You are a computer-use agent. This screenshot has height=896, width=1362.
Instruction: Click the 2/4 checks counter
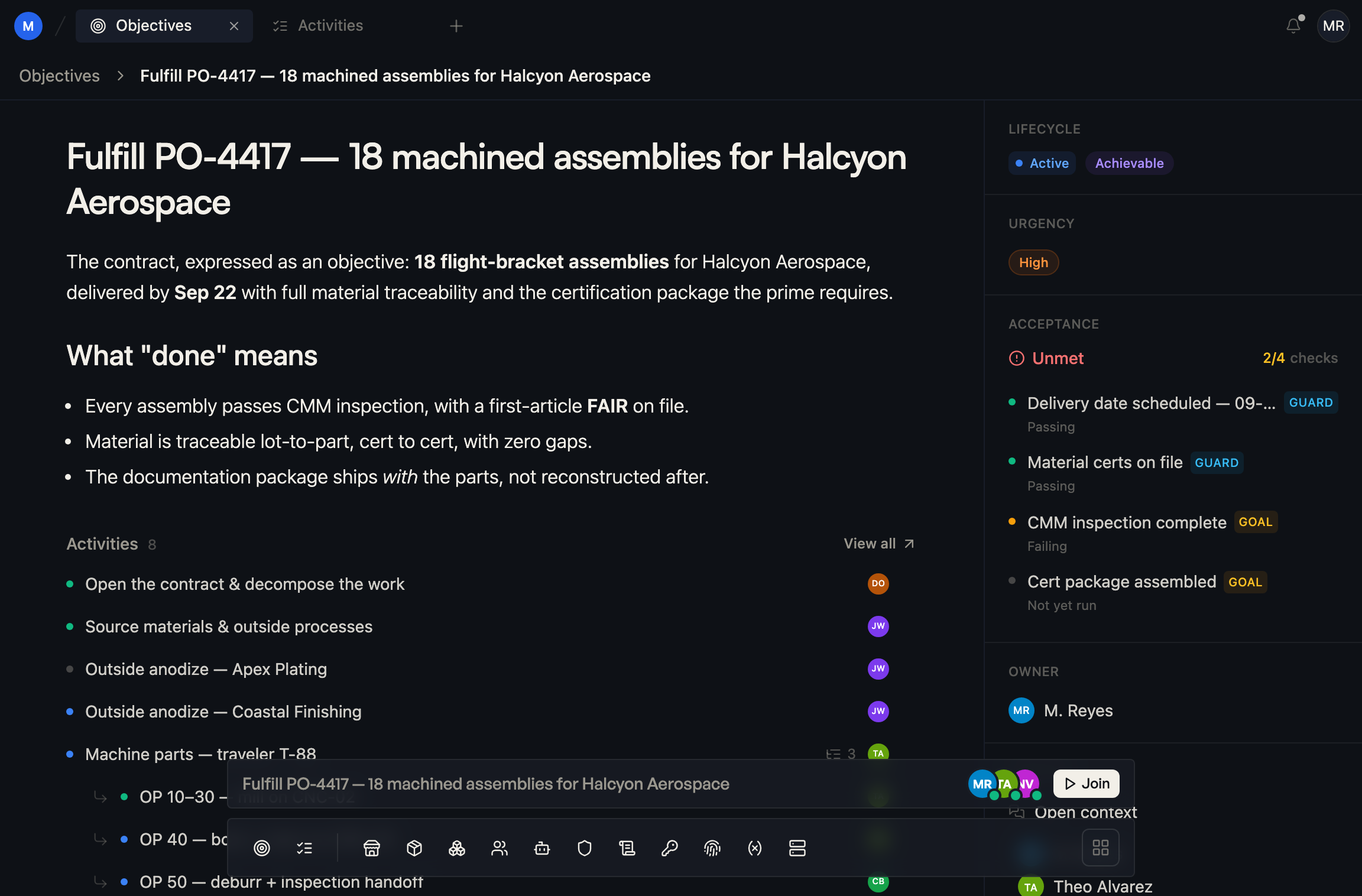1300,358
